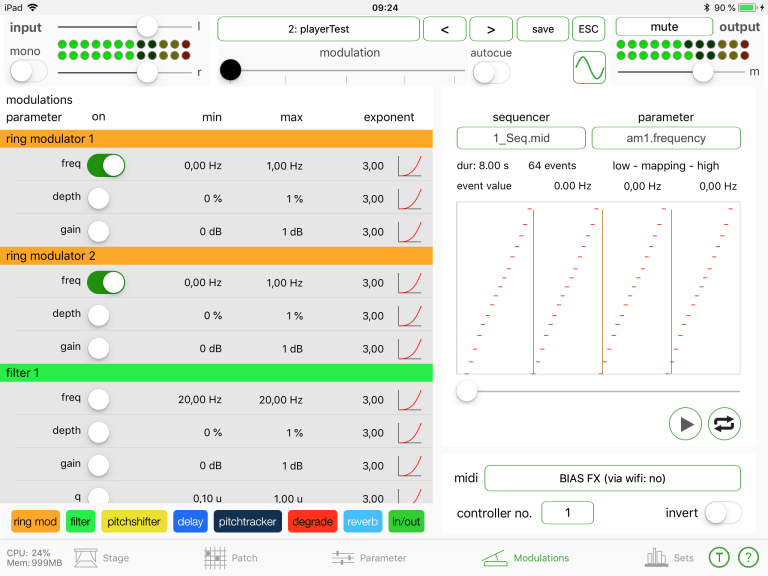
Task: Adjust the input left channel slider
Action: pyautogui.click(x=146, y=26)
